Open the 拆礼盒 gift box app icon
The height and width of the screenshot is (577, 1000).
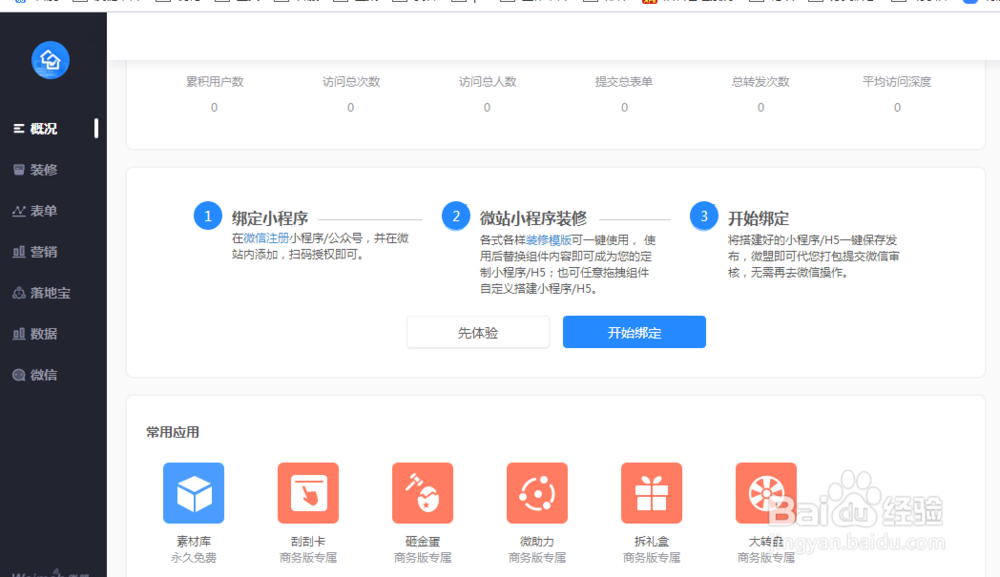pos(651,492)
